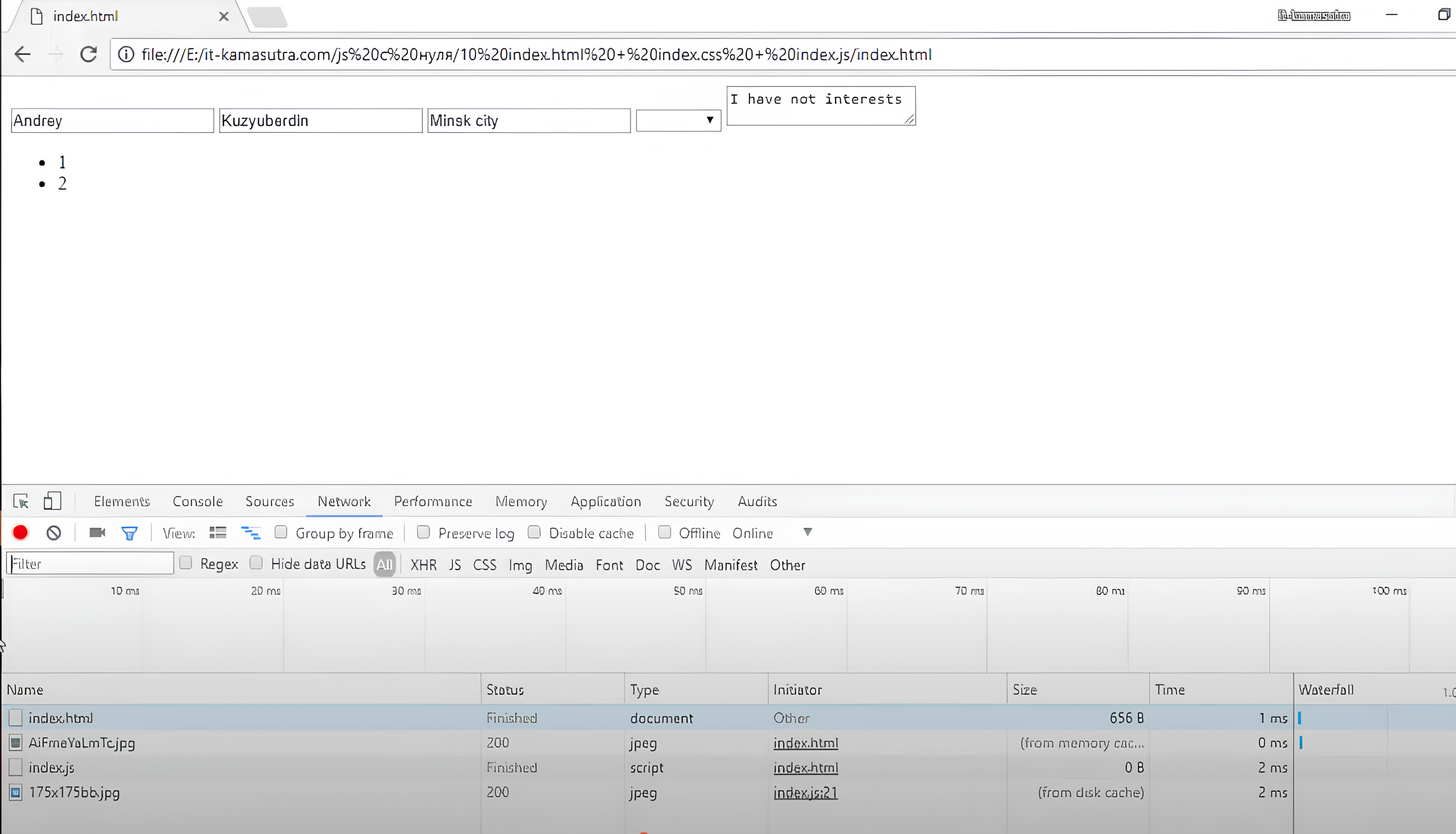Screen dimensions: 1456x834
Task: Open the Console tab
Action: coord(198,501)
